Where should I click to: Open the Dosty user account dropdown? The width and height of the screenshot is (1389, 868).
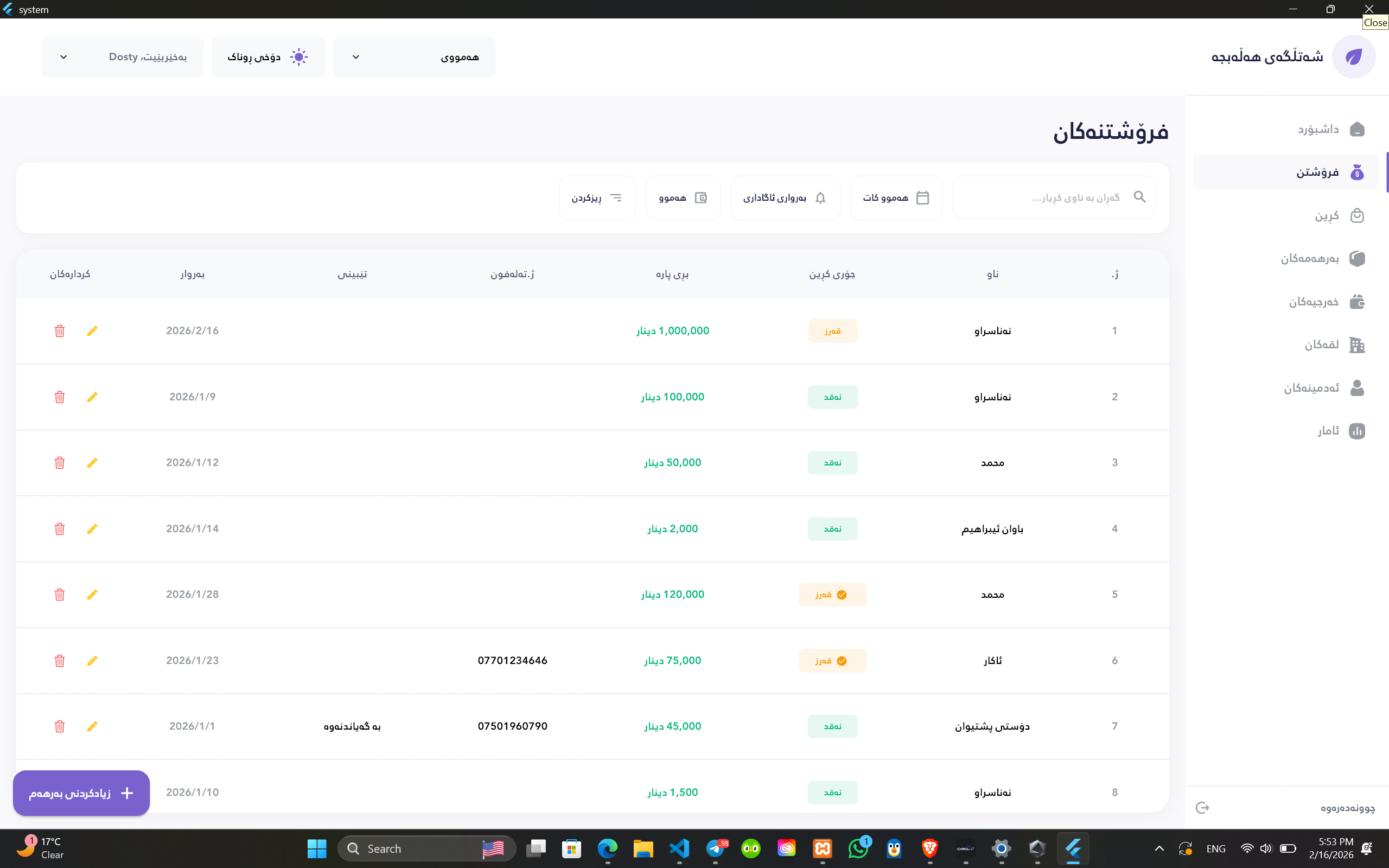tap(121, 57)
